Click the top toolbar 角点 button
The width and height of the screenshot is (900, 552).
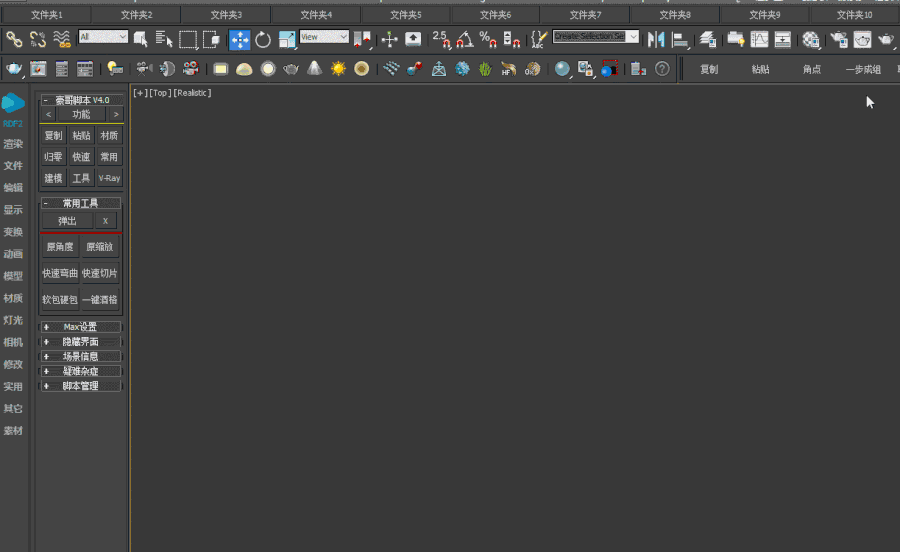point(812,69)
